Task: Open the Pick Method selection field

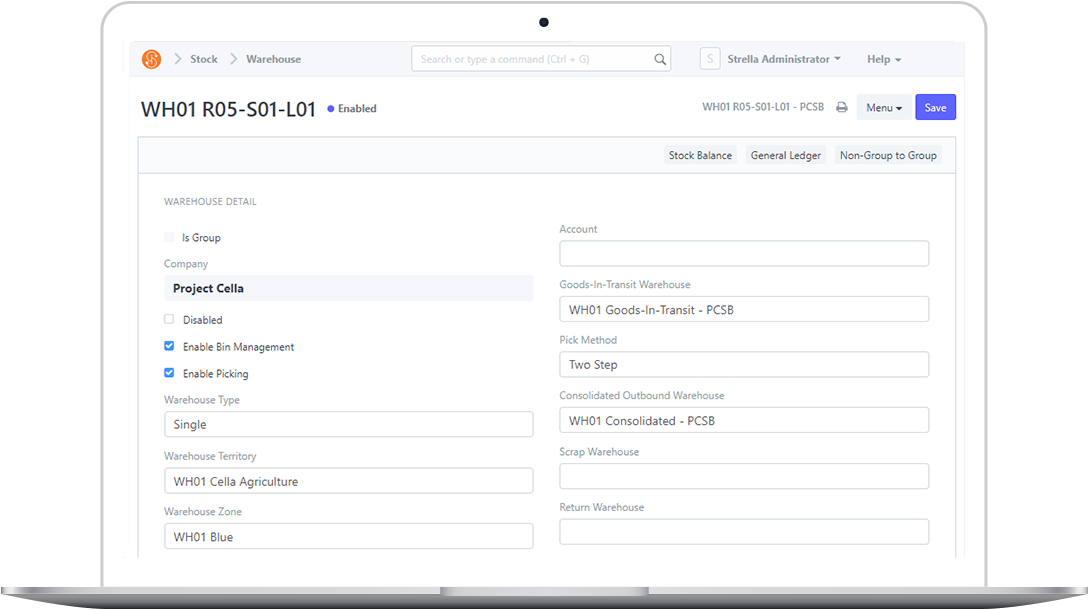Action: coord(744,364)
